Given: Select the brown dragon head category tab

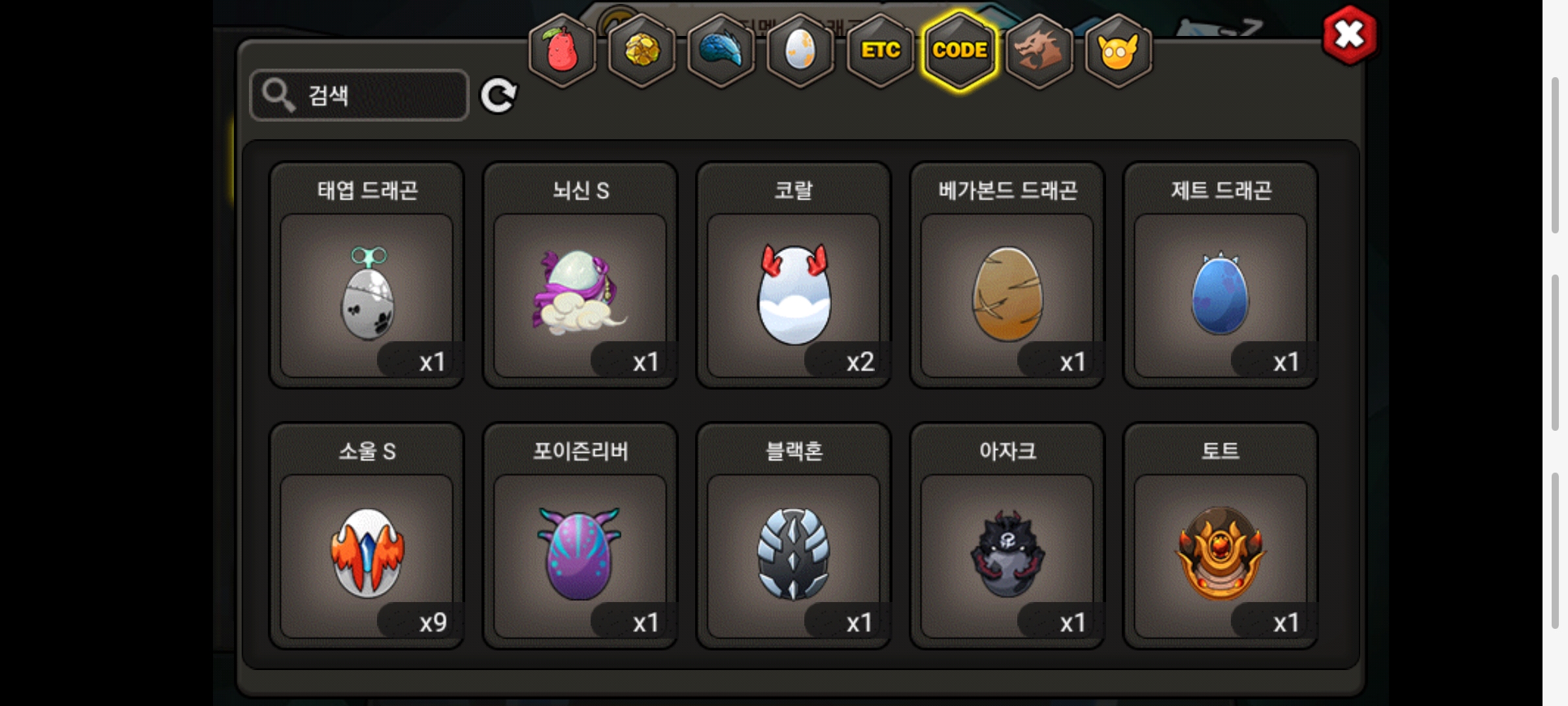Looking at the screenshot, I should click(1039, 50).
